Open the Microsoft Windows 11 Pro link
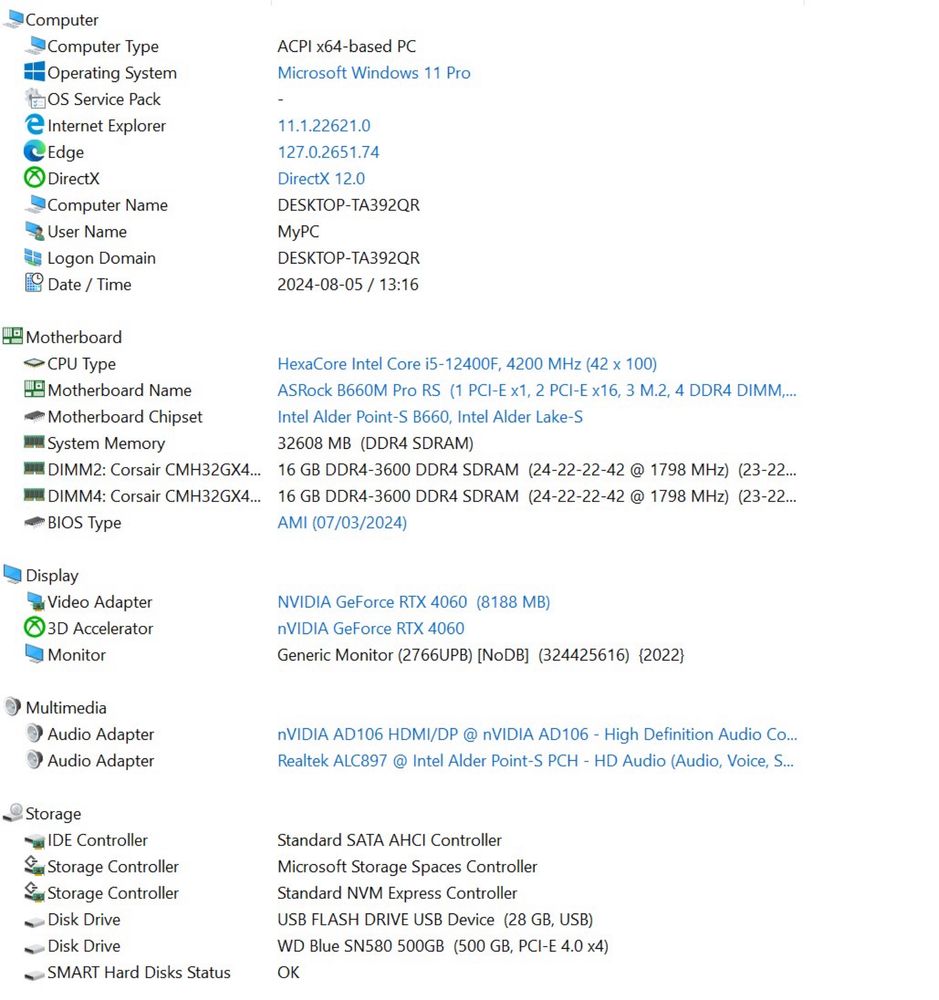 [x=374, y=73]
